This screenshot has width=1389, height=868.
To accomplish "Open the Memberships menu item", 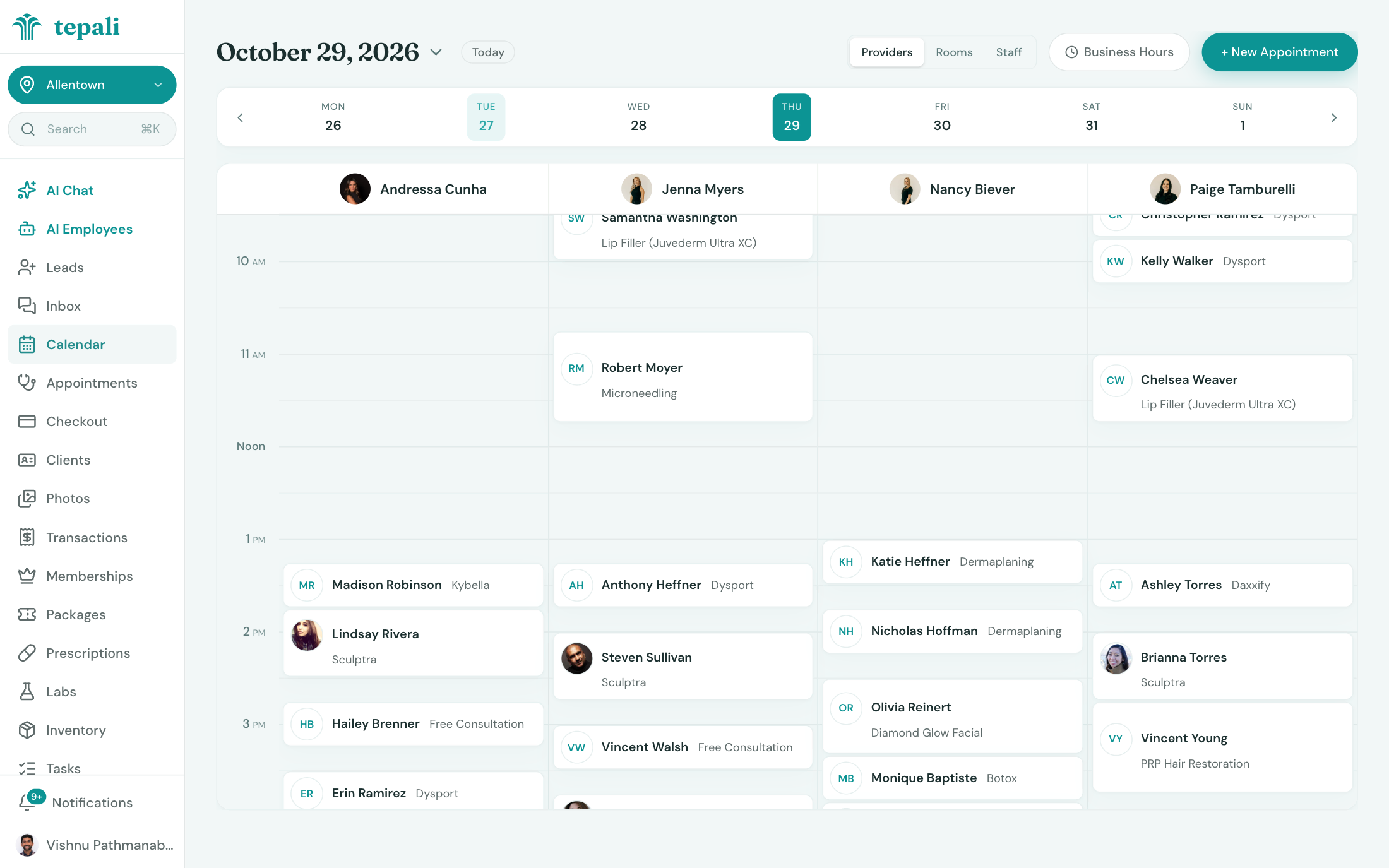I will pyautogui.click(x=92, y=576).
